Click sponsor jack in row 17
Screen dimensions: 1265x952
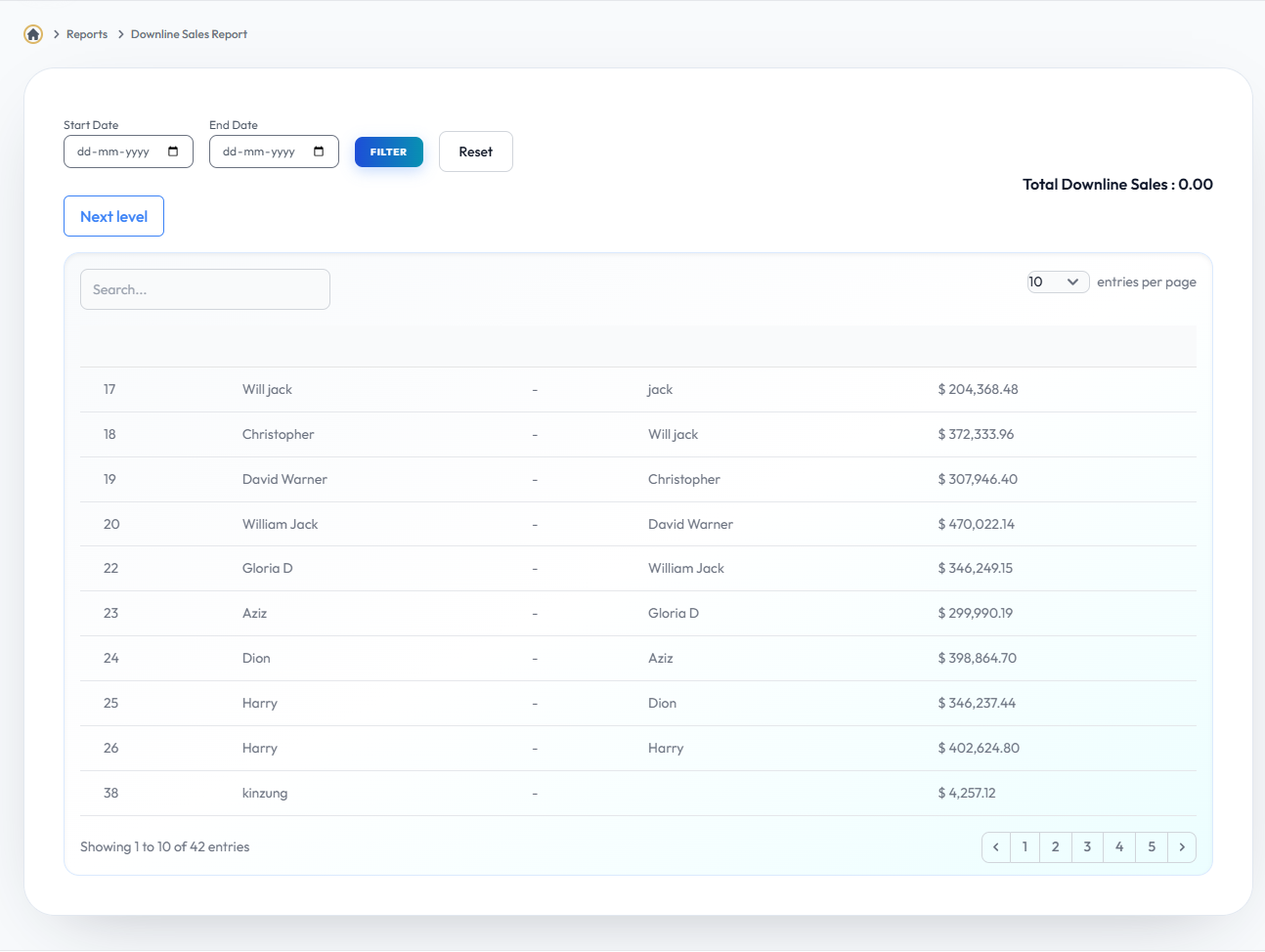point(660,389)
